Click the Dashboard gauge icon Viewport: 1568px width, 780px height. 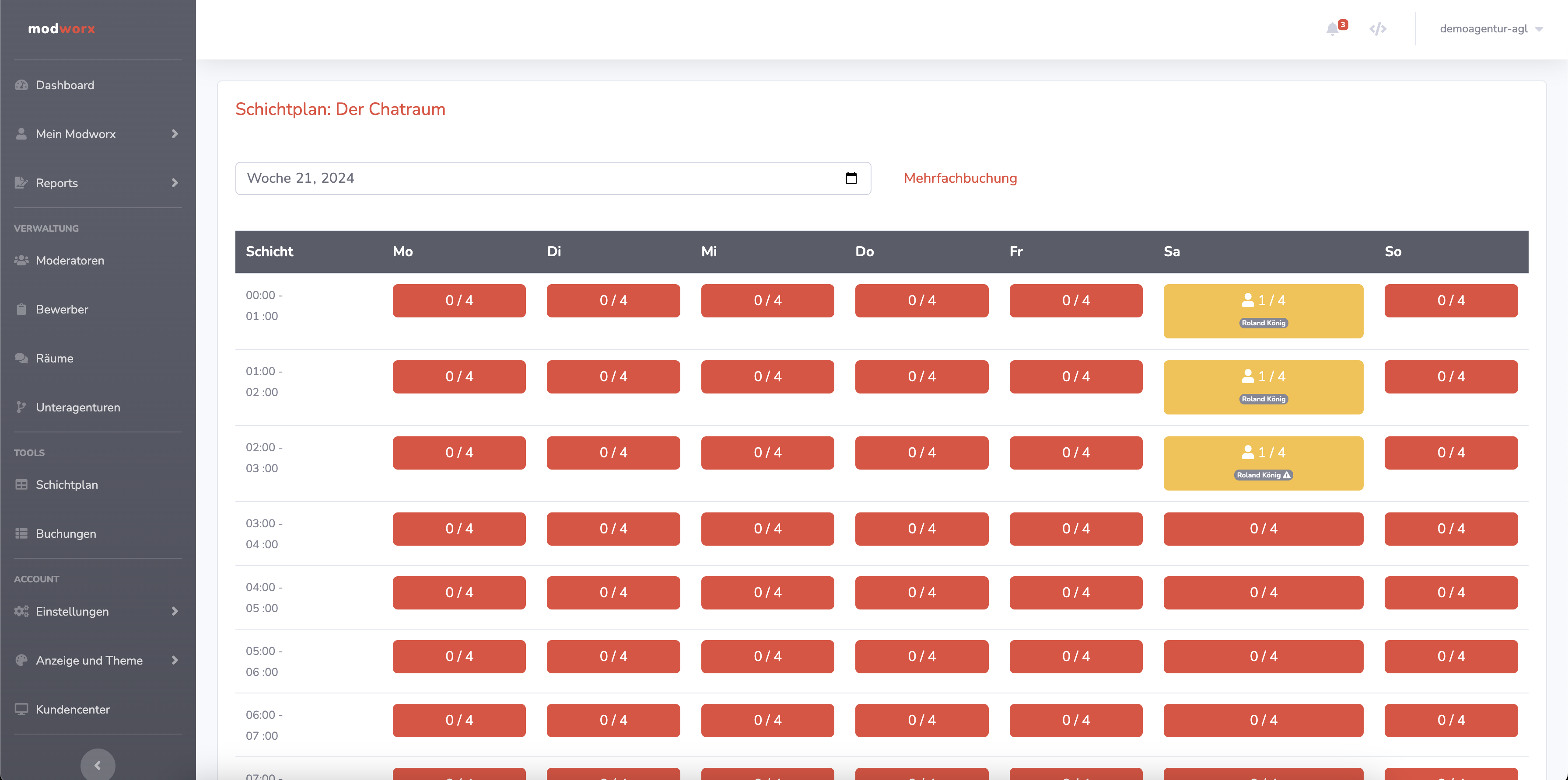pos(21,85)
